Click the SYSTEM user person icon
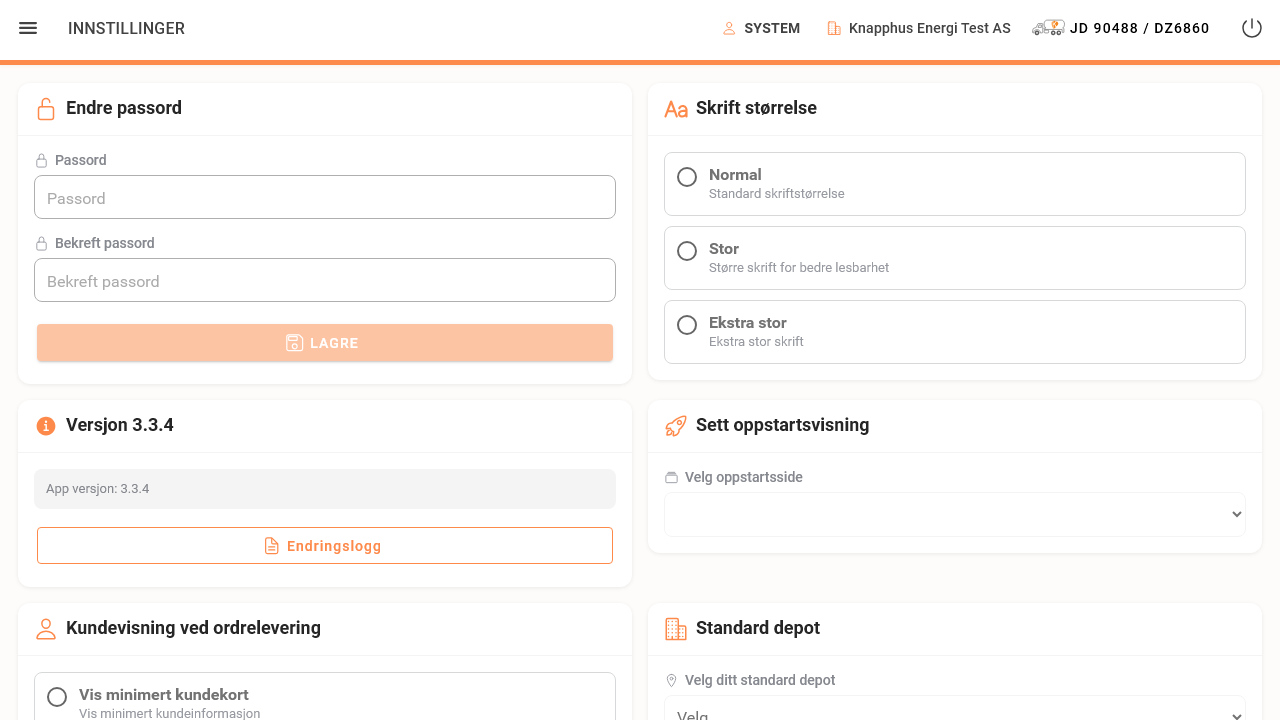1280x720 pixels. (729, 29)
